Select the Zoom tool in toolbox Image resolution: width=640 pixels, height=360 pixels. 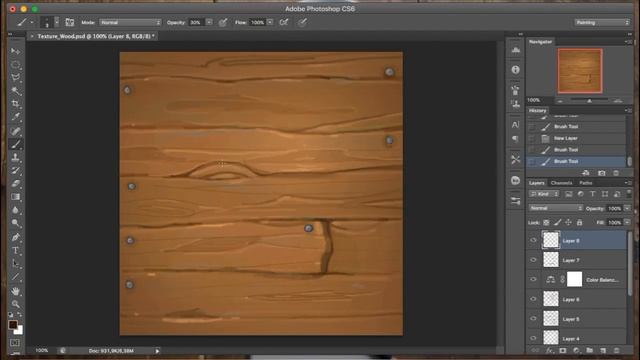coord(16,304)
